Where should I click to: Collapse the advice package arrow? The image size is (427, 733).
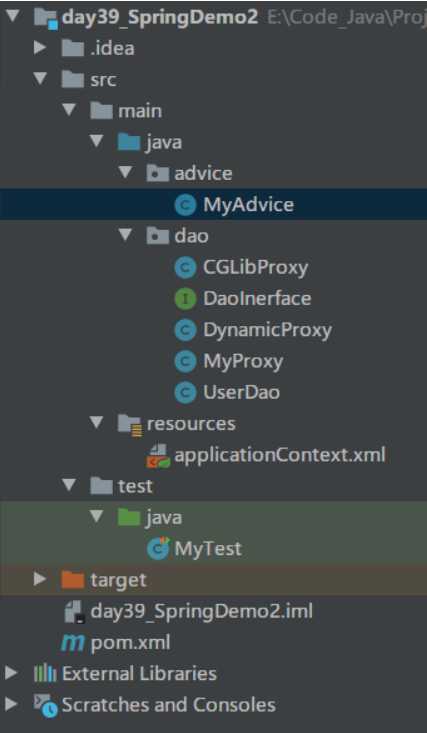click(x=125, y=173)
